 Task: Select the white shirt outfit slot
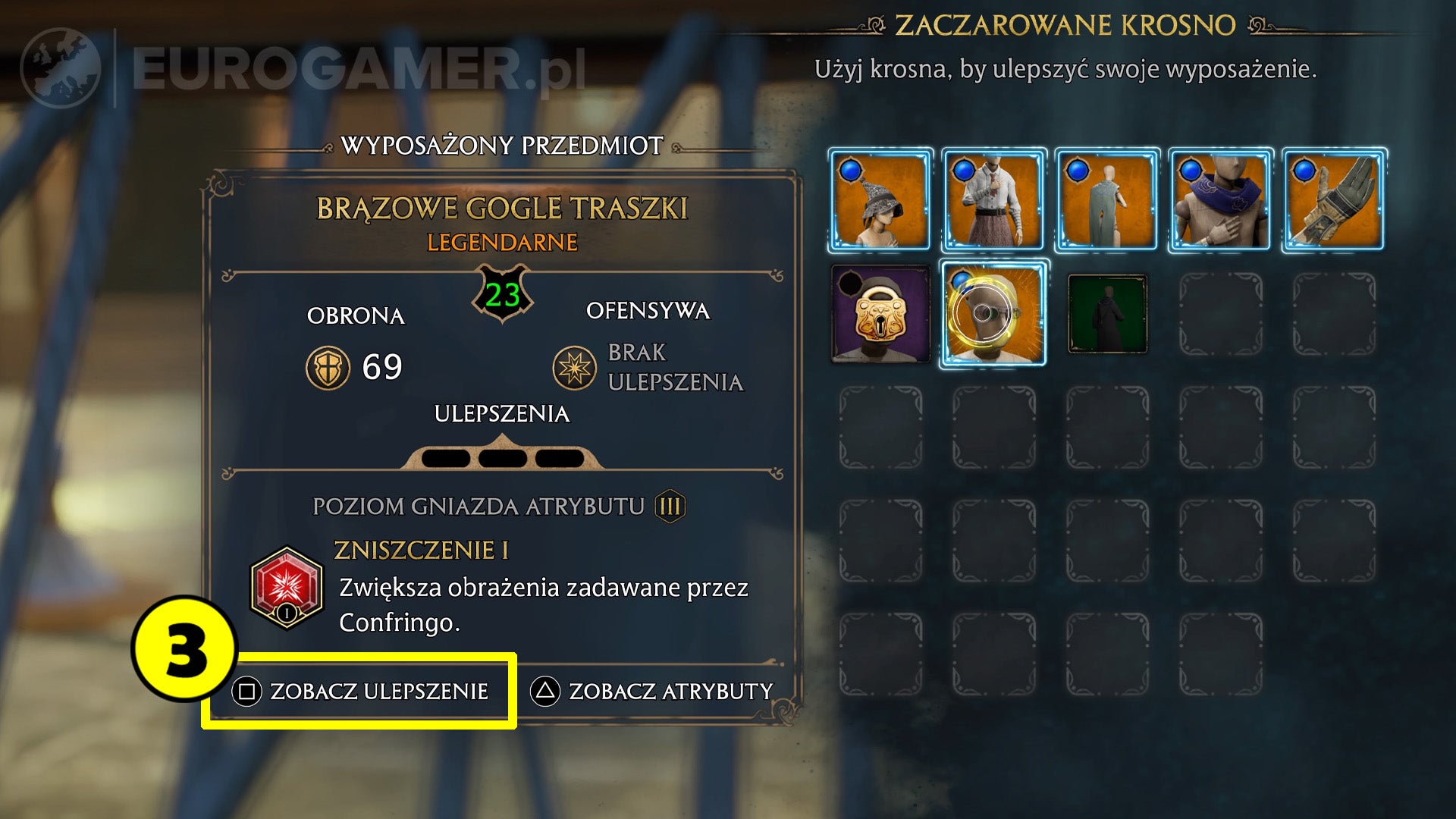(x=994, y=200)
